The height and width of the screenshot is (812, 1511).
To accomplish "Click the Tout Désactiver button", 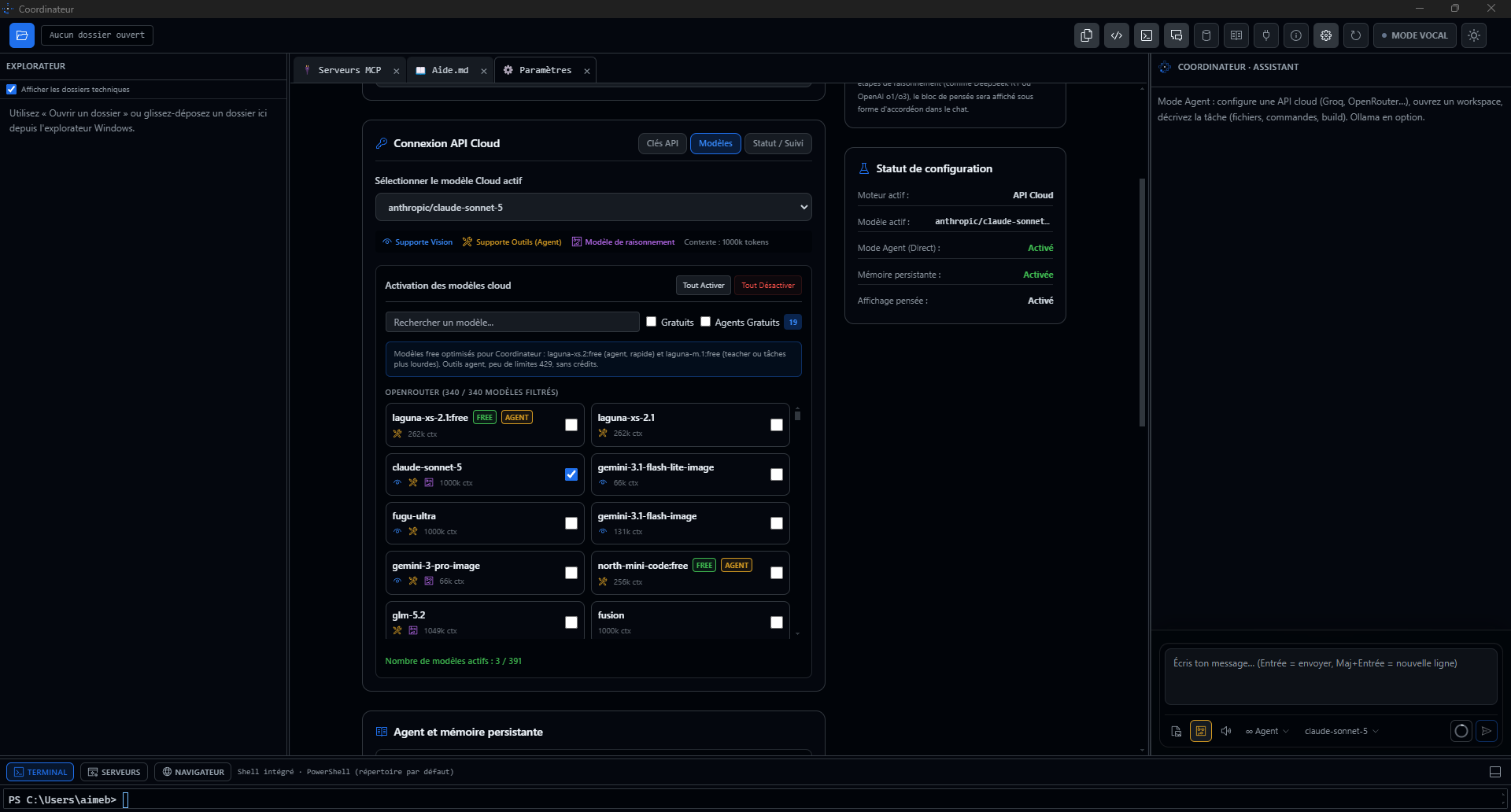I will click(768, 285).
